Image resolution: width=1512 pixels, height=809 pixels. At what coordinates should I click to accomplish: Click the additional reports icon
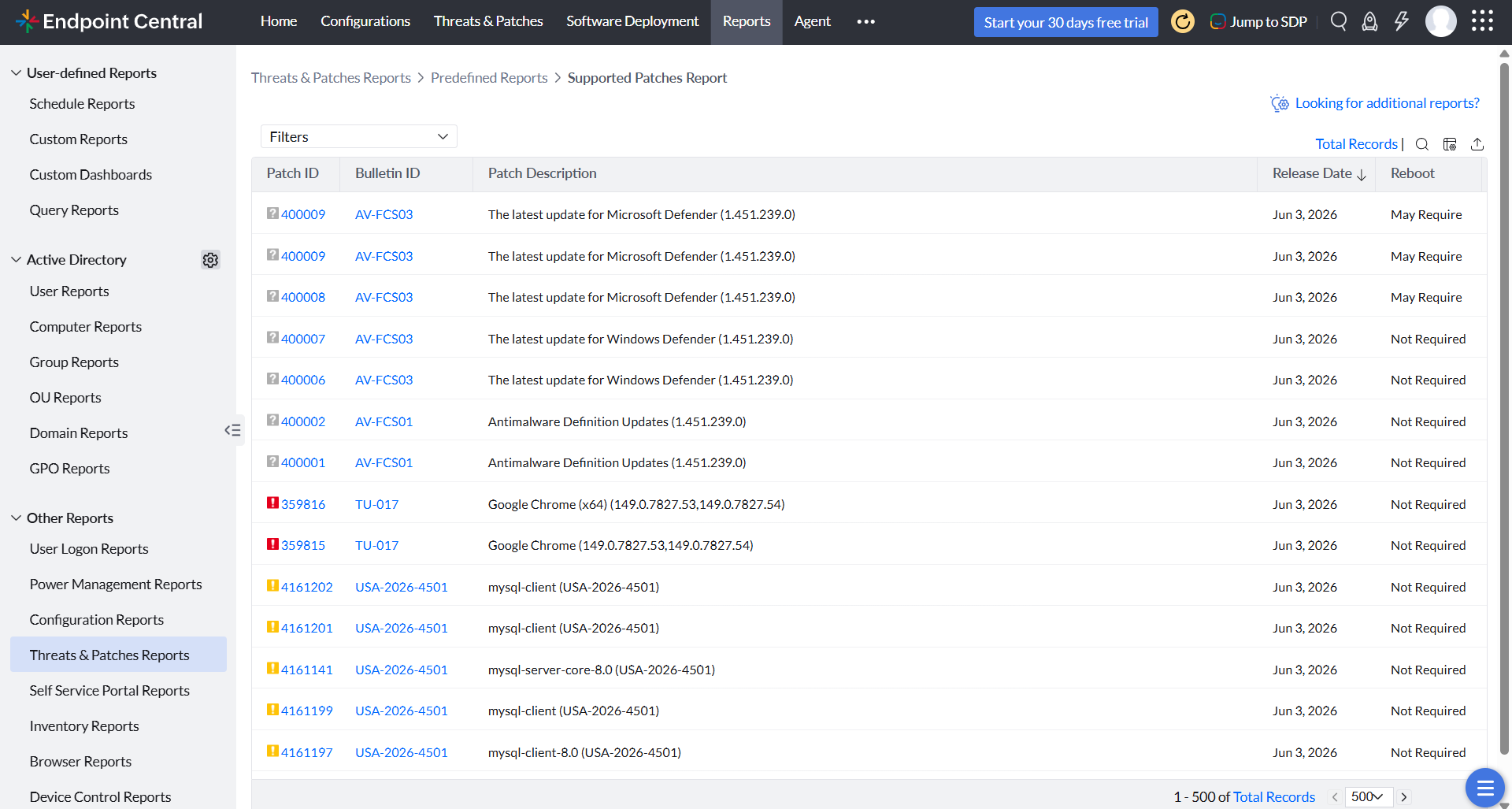[1280, 103]
